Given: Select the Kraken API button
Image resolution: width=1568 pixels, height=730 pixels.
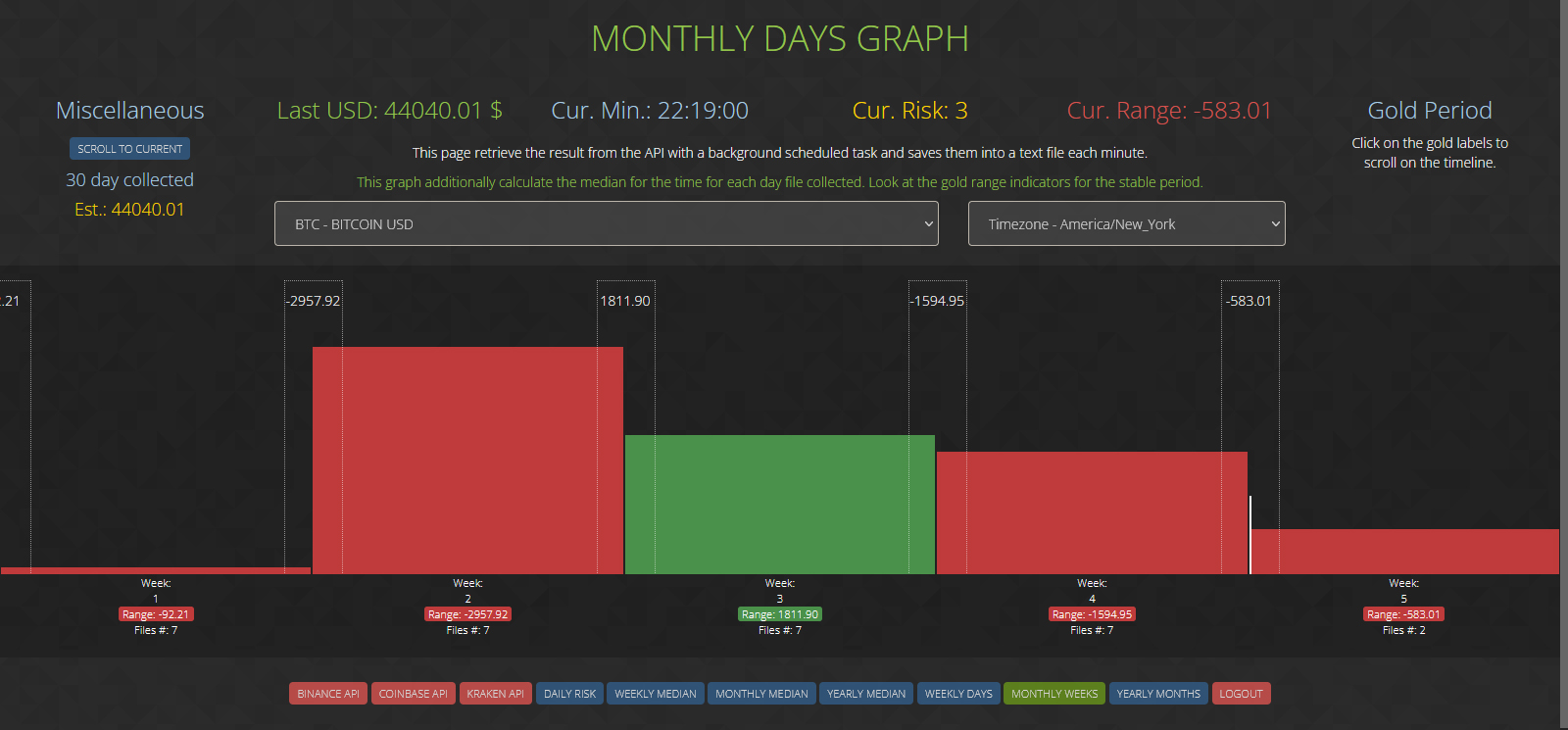Looking at the screenshot, I should 495,694.
